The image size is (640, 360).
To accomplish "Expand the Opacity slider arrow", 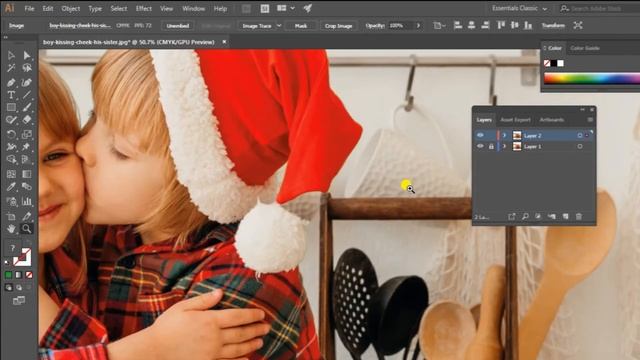I will [418, 25].
